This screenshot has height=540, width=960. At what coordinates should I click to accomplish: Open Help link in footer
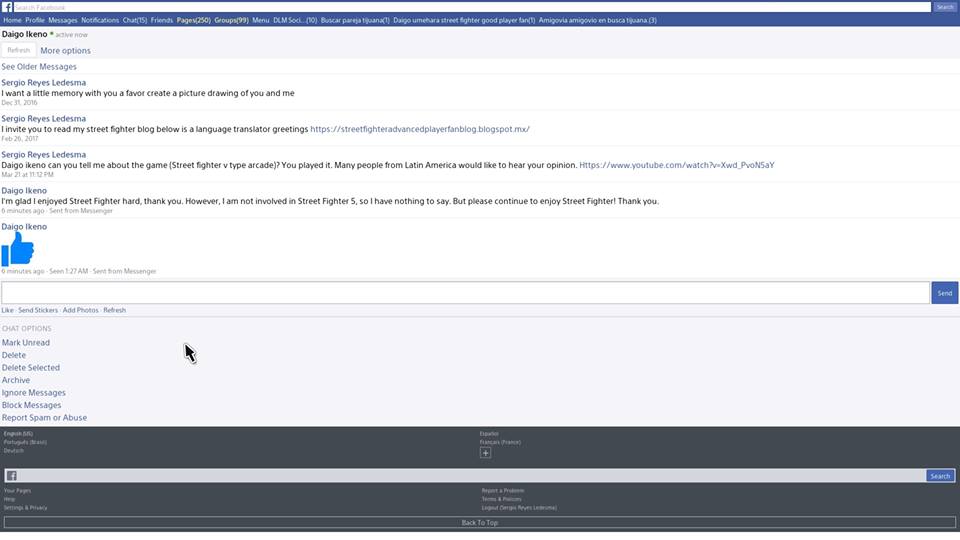tap(9, 500)
